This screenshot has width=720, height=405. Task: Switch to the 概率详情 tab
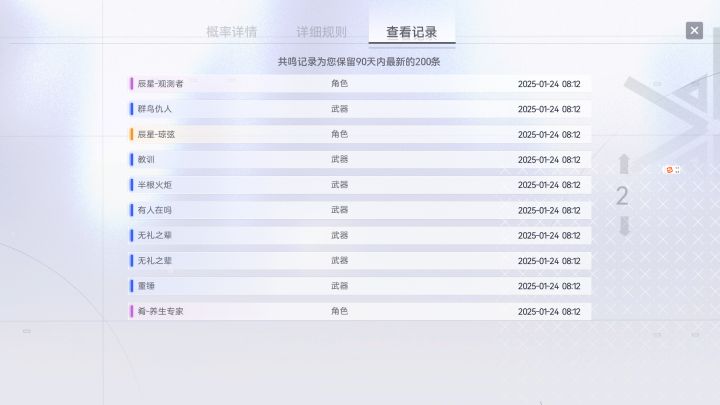coord(231,32)
